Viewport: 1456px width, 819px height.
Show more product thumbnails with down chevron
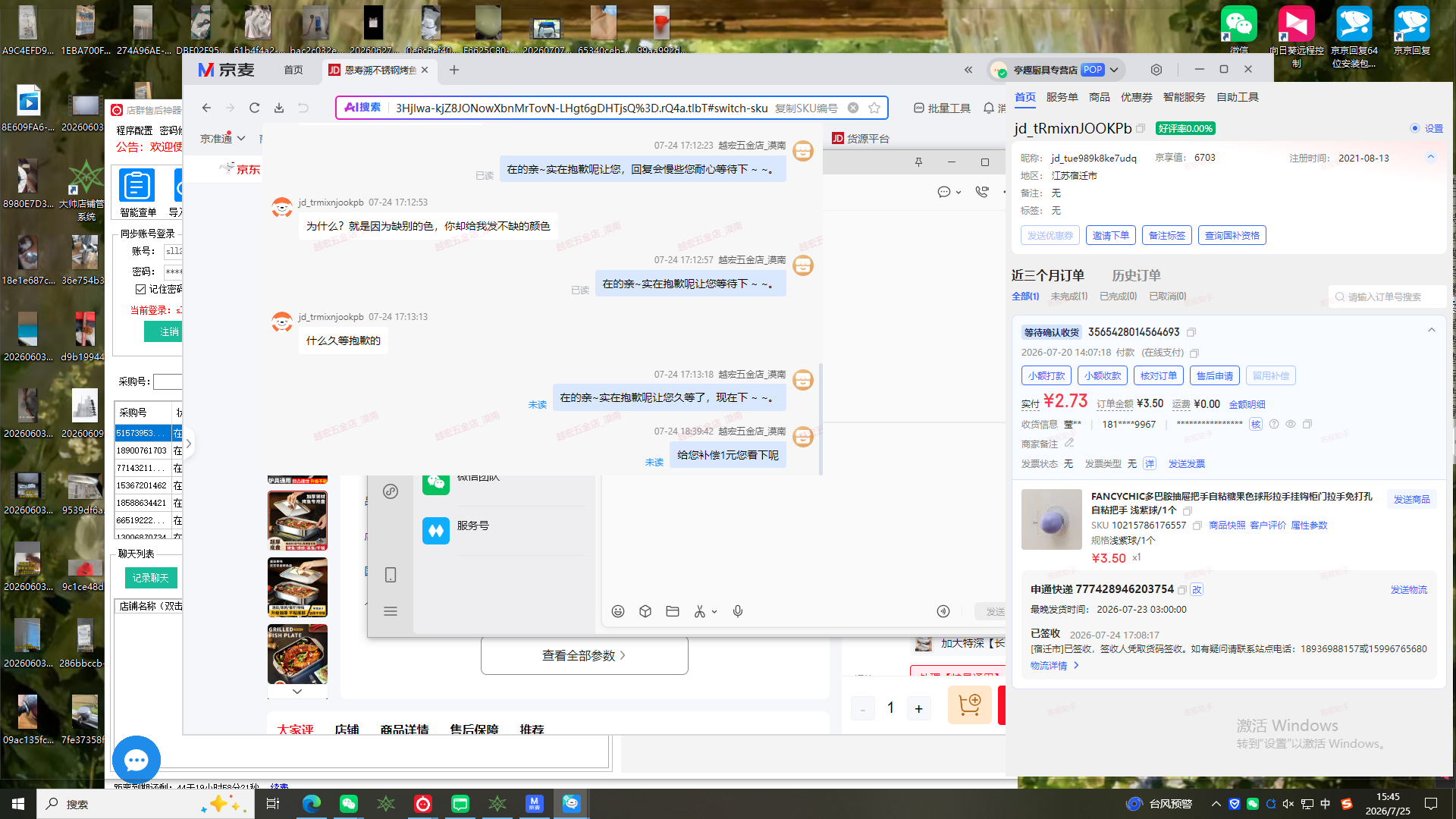[x=297, y=691]
